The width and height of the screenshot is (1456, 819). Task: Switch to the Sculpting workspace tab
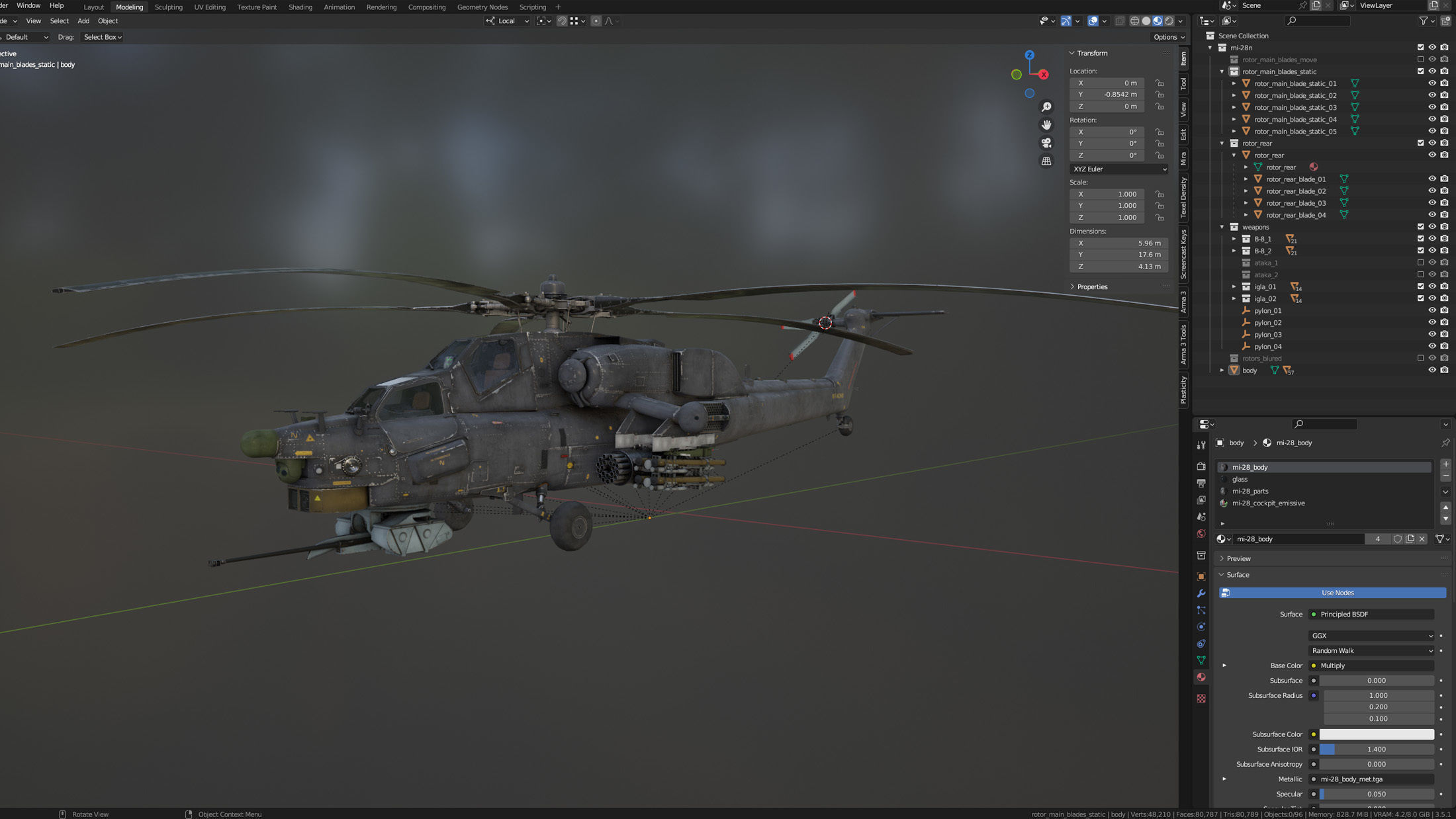[x=168, y=7]
